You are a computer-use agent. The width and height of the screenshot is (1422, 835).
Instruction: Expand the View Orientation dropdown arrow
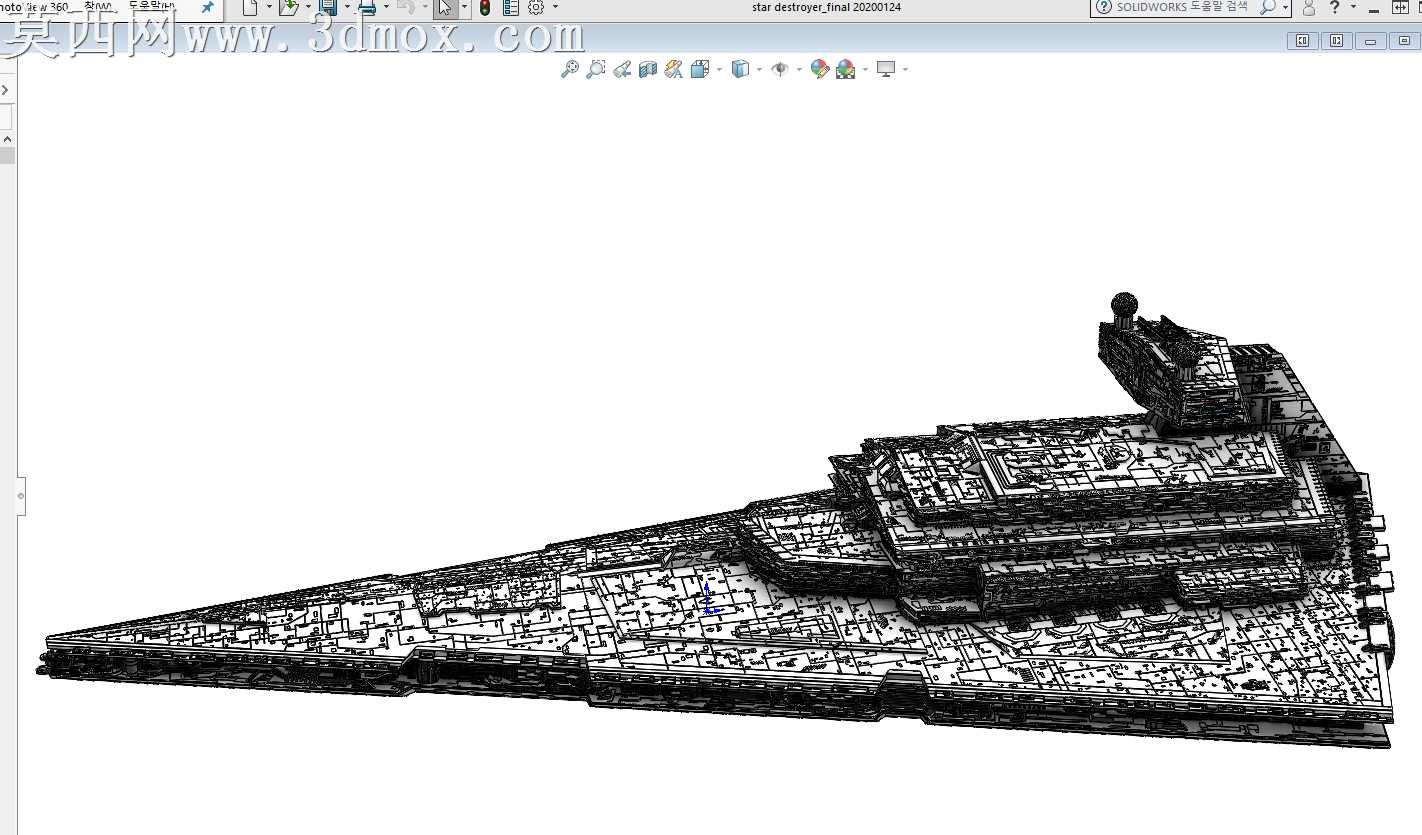pos(719,69)
